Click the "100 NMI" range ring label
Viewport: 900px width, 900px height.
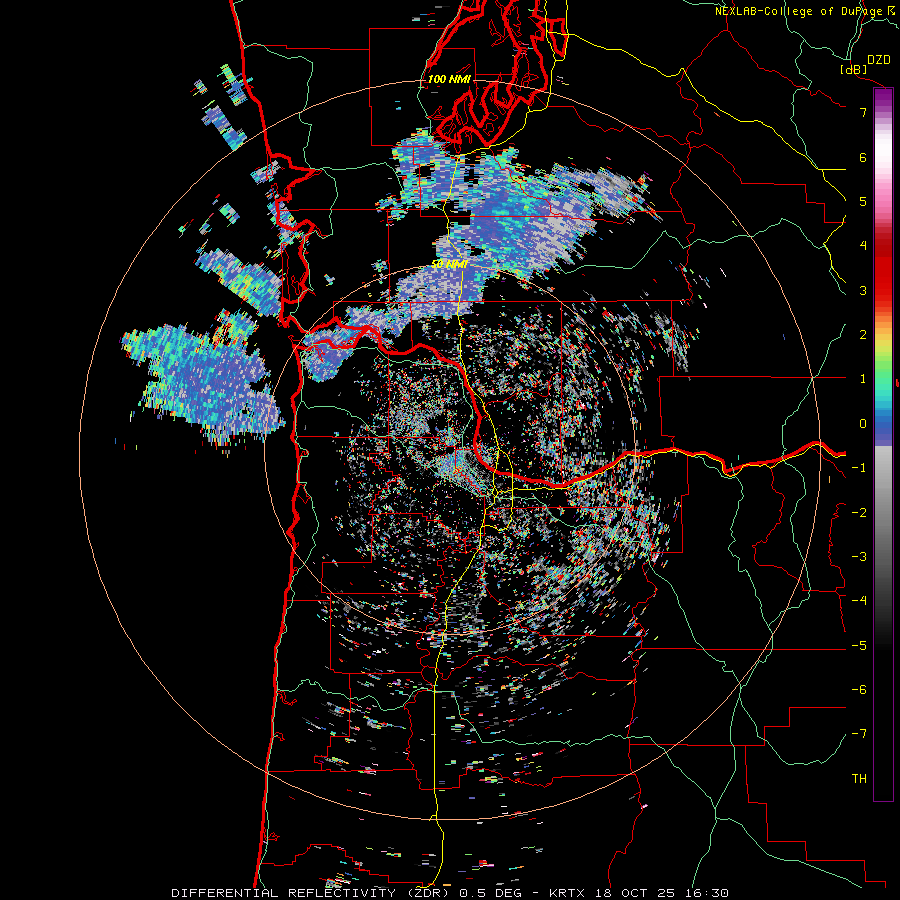449,79
